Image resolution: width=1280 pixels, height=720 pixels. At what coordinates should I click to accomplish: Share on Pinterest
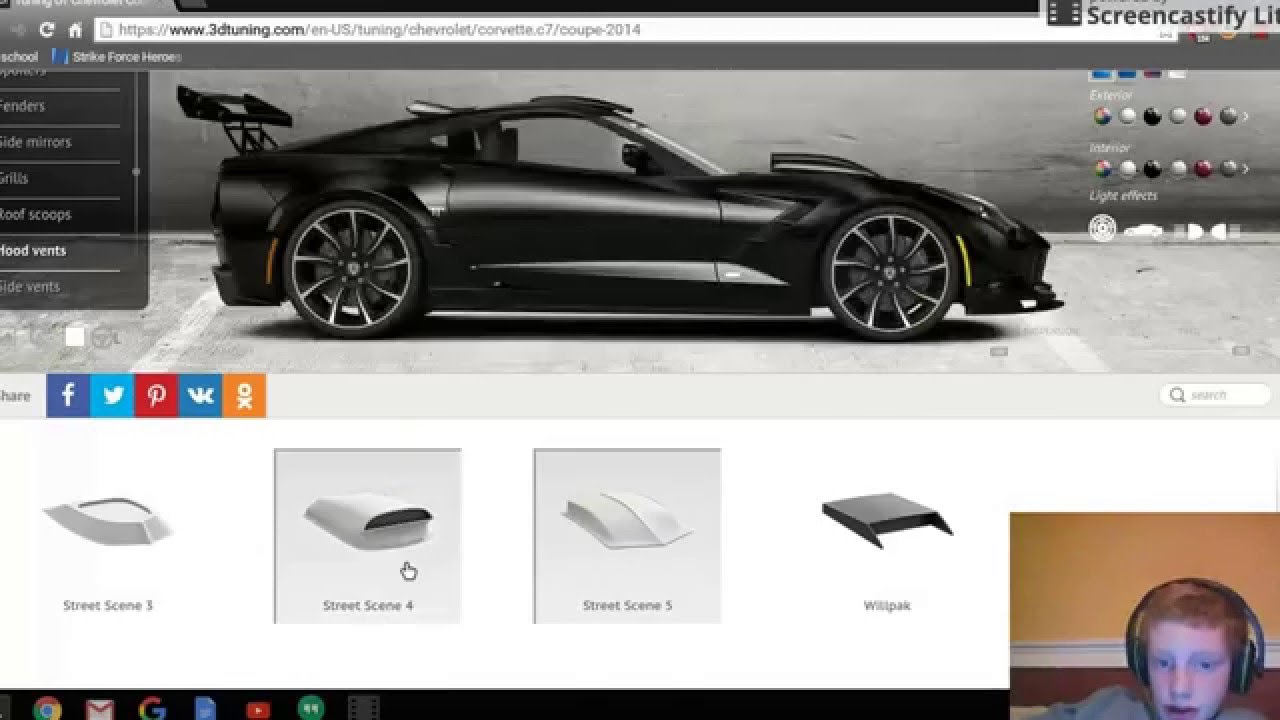coord(156,395)
